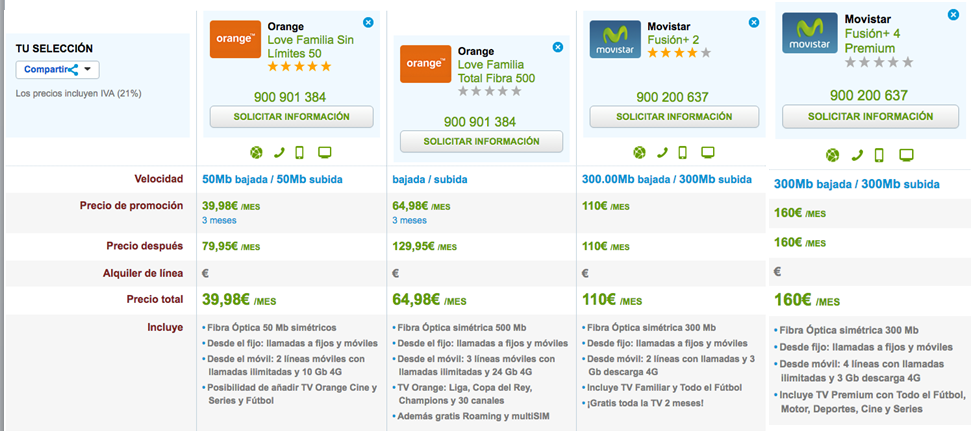This screenshot has height=431, width=972.
Task: Open the Compartir share dropdown
Action: (x=57, y=69)
